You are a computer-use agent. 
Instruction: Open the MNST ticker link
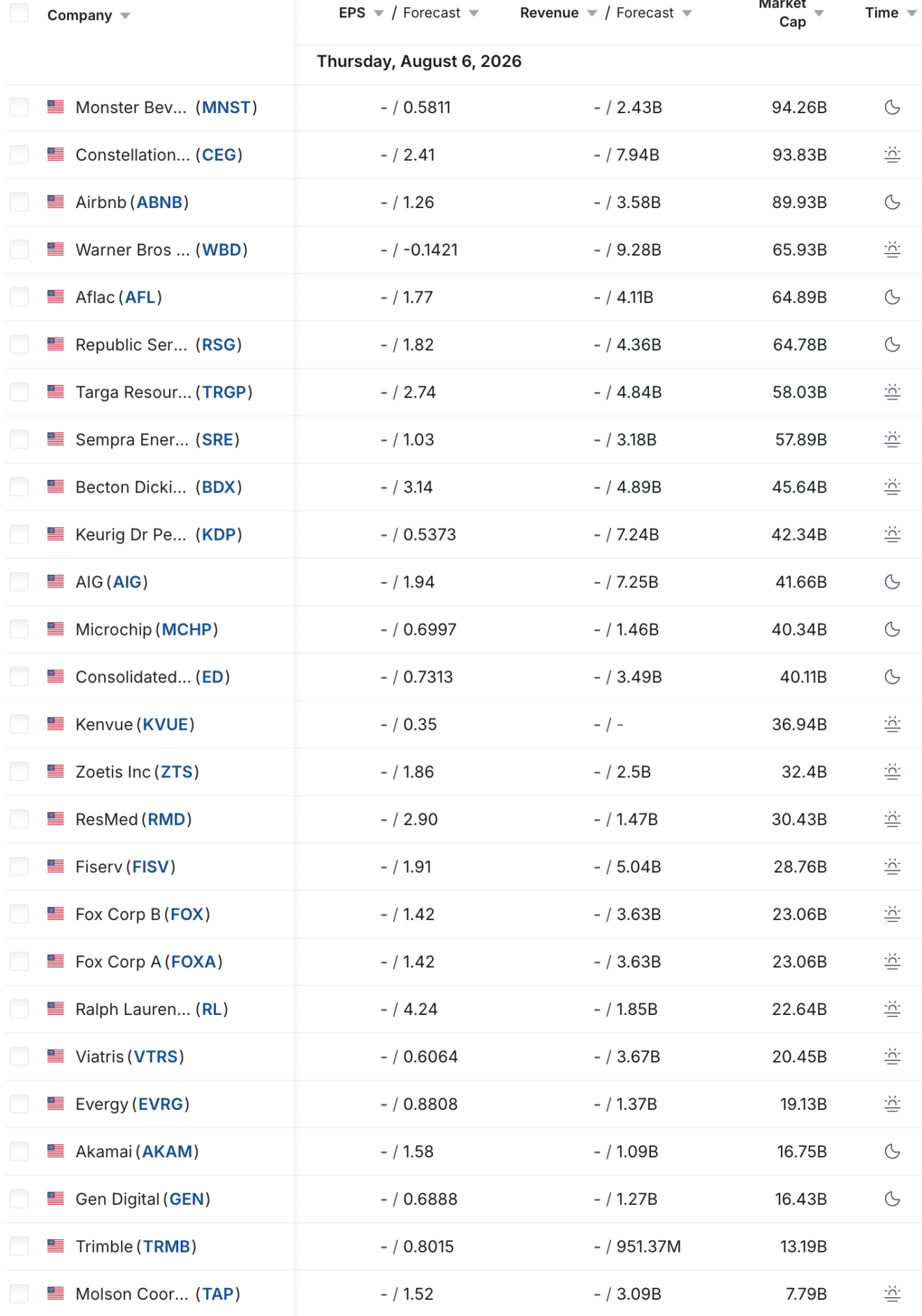226,108
